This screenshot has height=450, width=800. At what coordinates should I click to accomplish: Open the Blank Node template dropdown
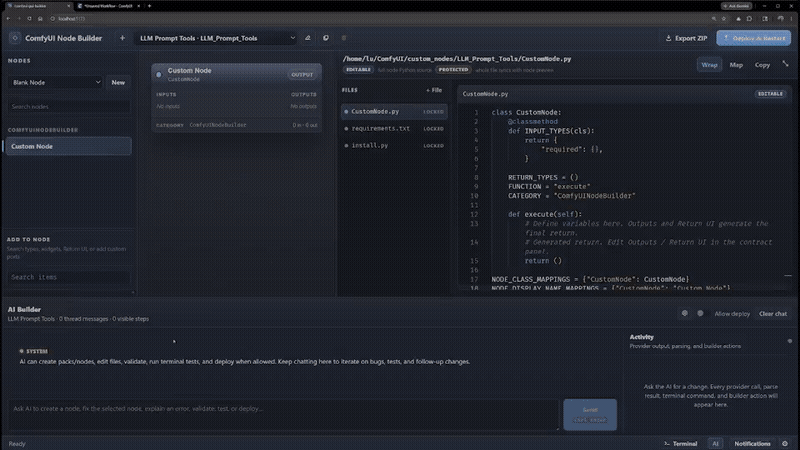(x=55, y=82)
